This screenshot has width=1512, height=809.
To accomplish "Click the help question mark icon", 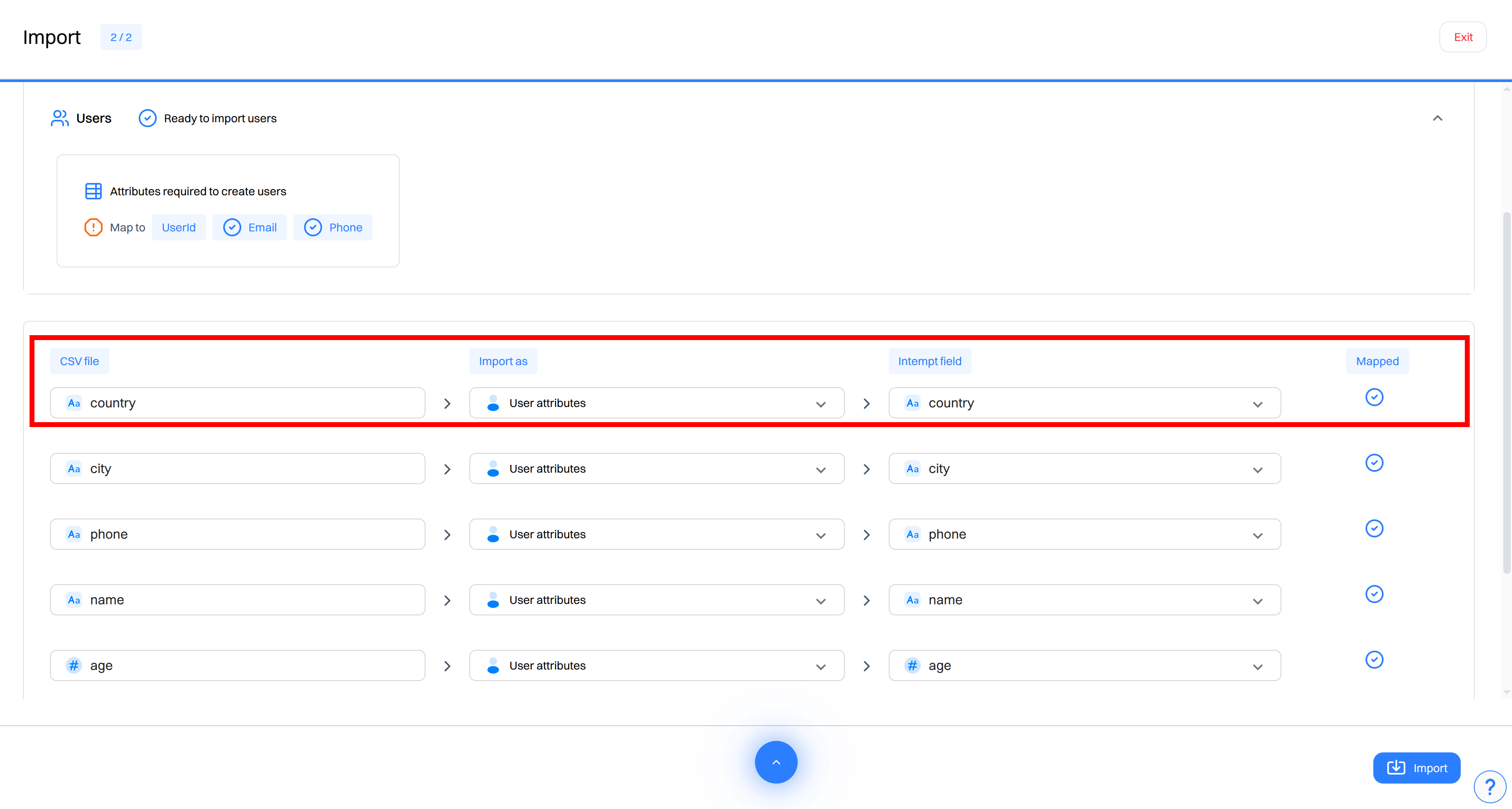I will [1490, 787].
